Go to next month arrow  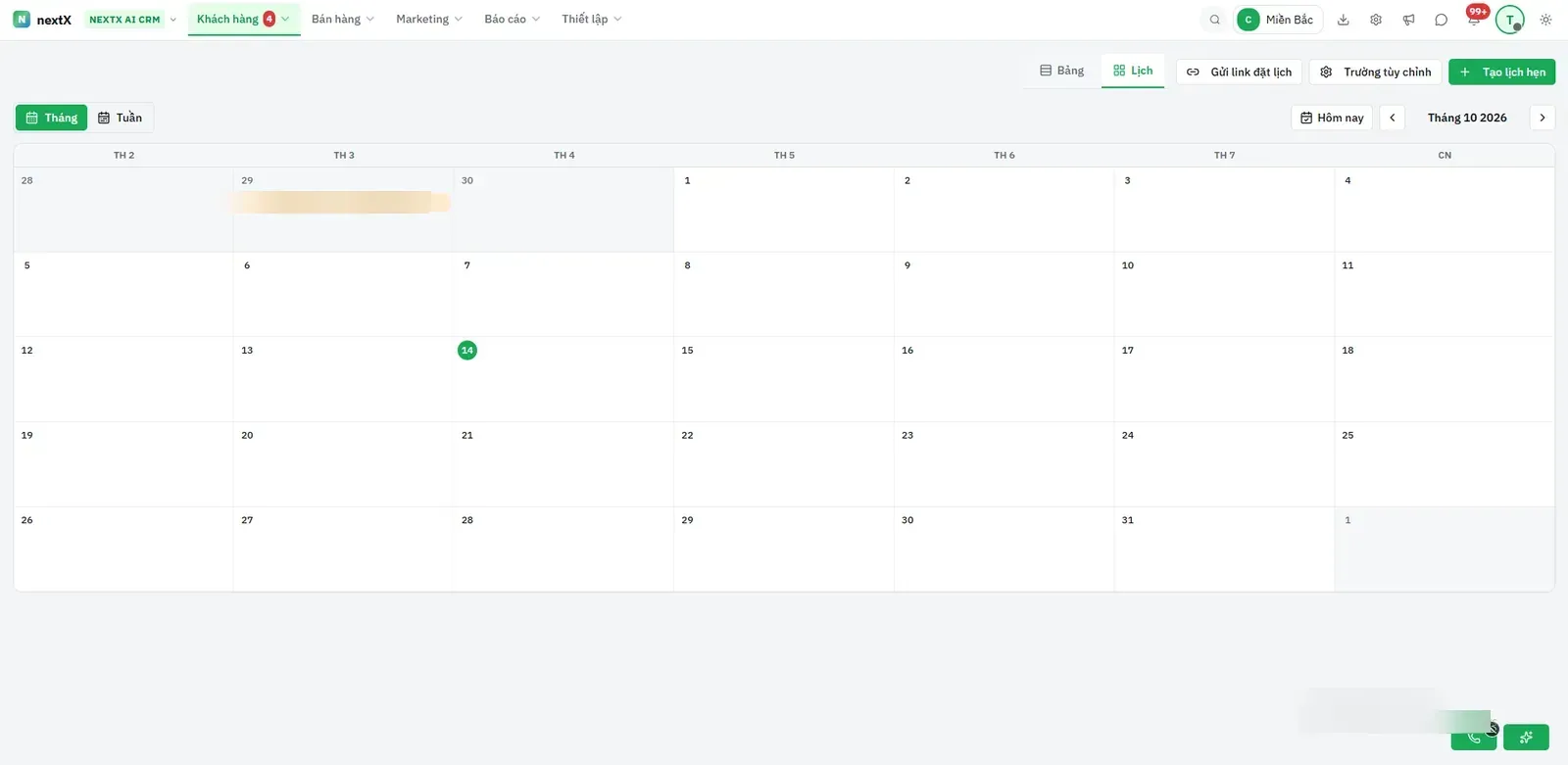[x=1543, y=118]
